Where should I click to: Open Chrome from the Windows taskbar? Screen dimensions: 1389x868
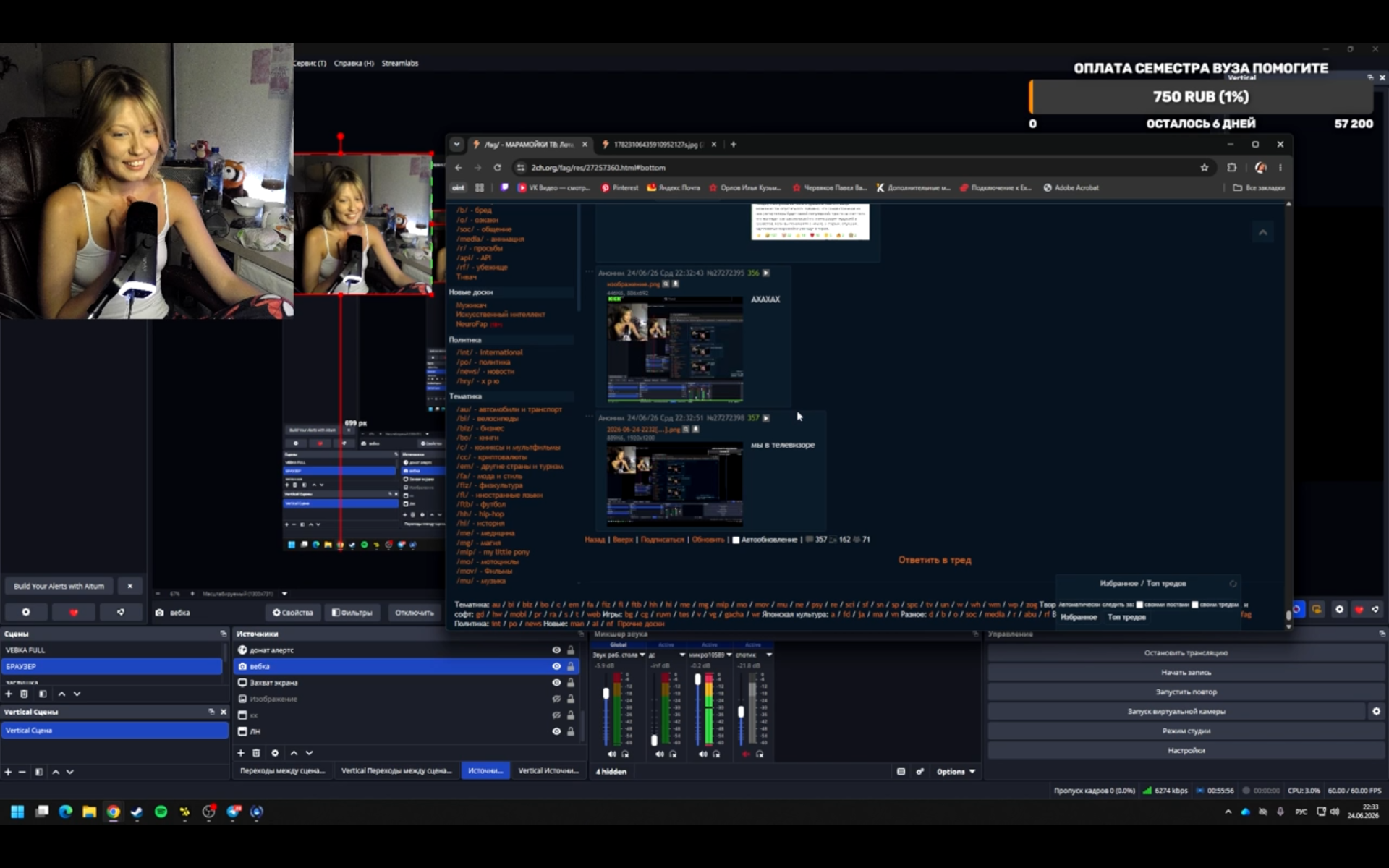[113, 812]
